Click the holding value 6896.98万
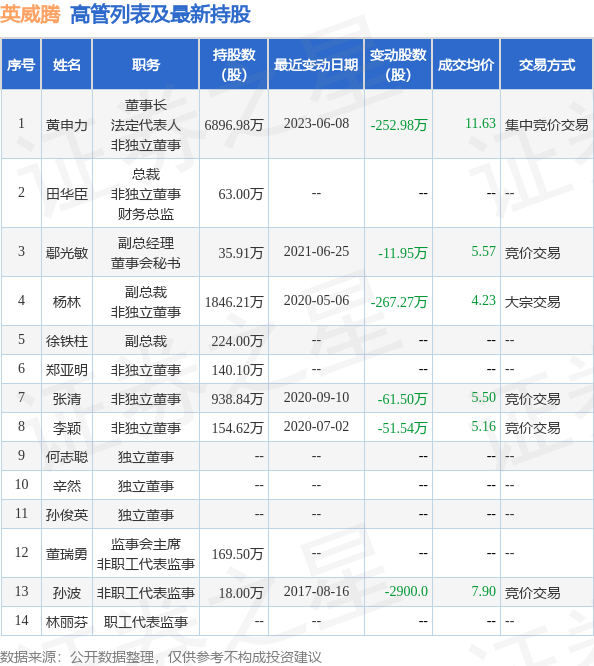Image resolution: width=594 pixels, height=666 pixels. pyautogui.click(x=234, y=125)
